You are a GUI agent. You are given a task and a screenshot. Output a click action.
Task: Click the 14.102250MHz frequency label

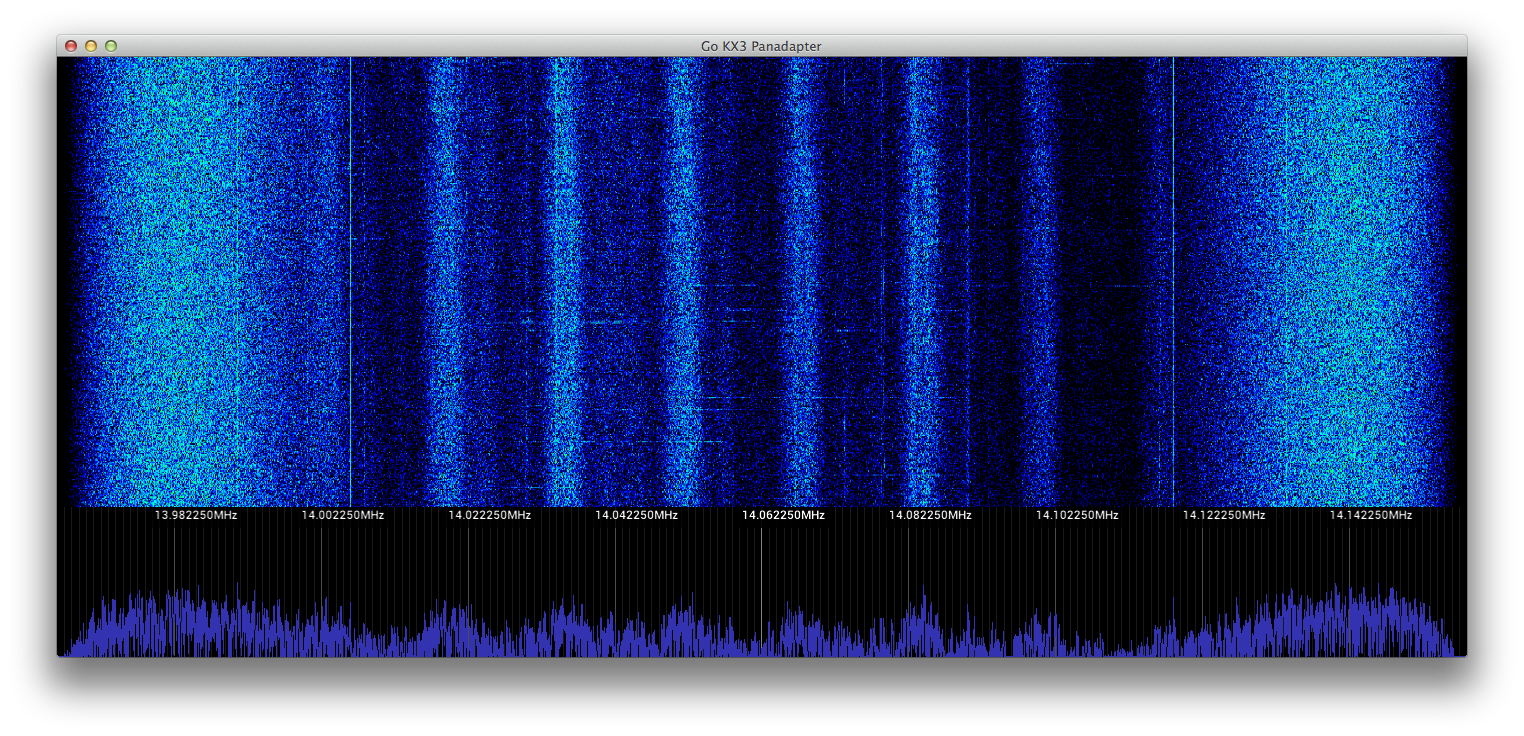pos(1076,515)
